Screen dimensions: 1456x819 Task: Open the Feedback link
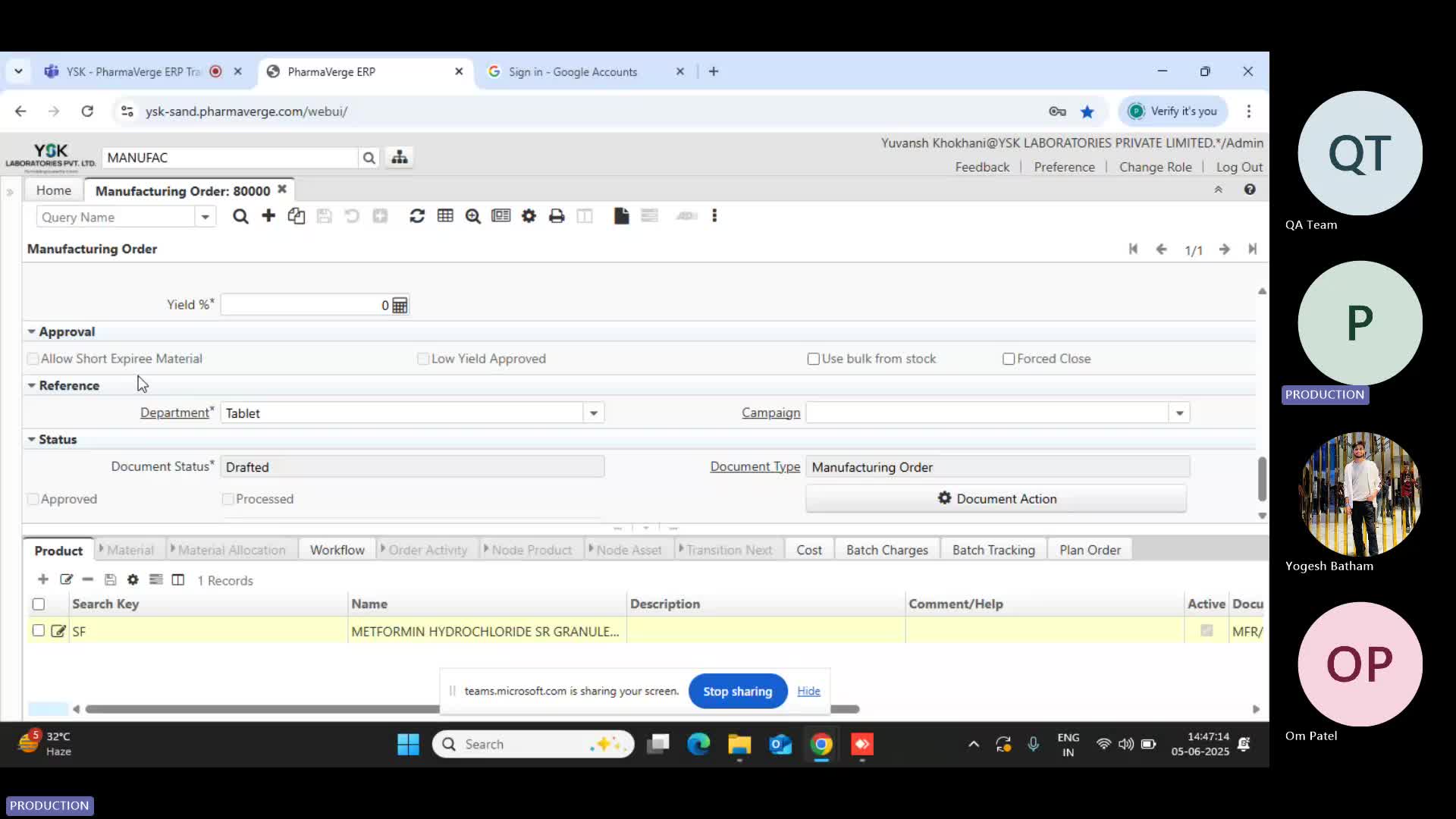(x=982, y=167)
